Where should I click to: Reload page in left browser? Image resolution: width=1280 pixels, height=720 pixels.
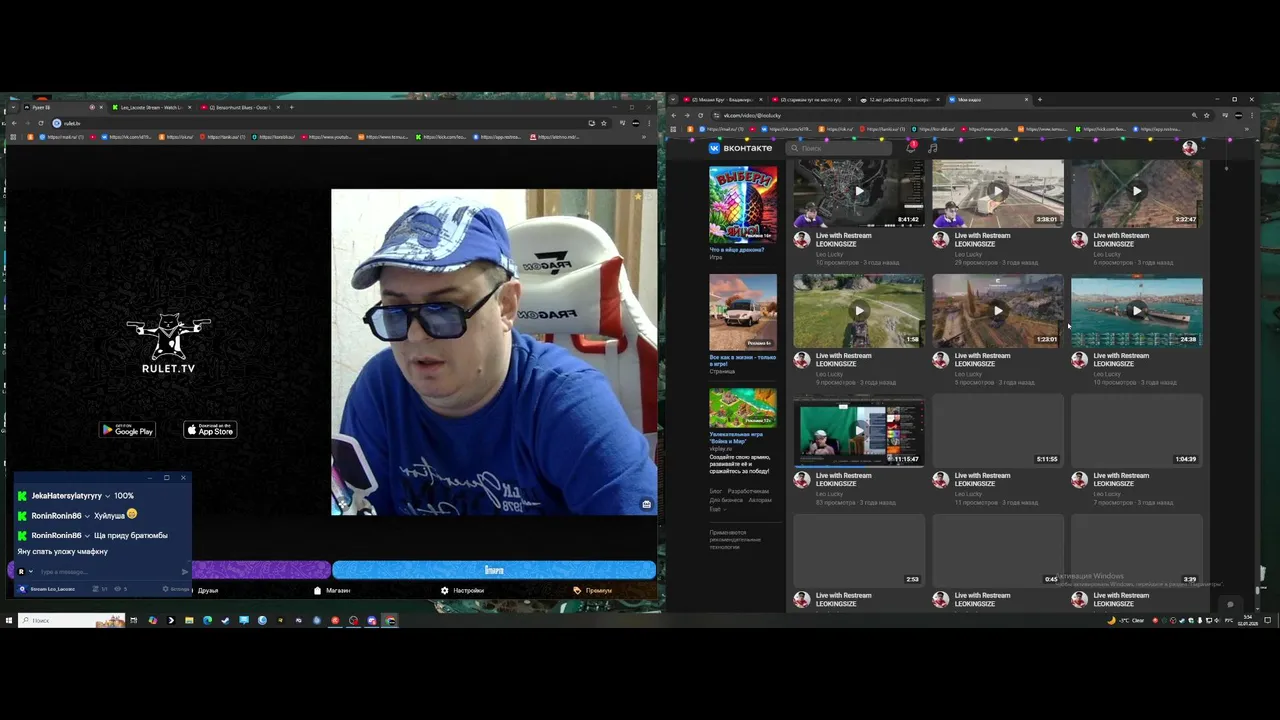41,123
